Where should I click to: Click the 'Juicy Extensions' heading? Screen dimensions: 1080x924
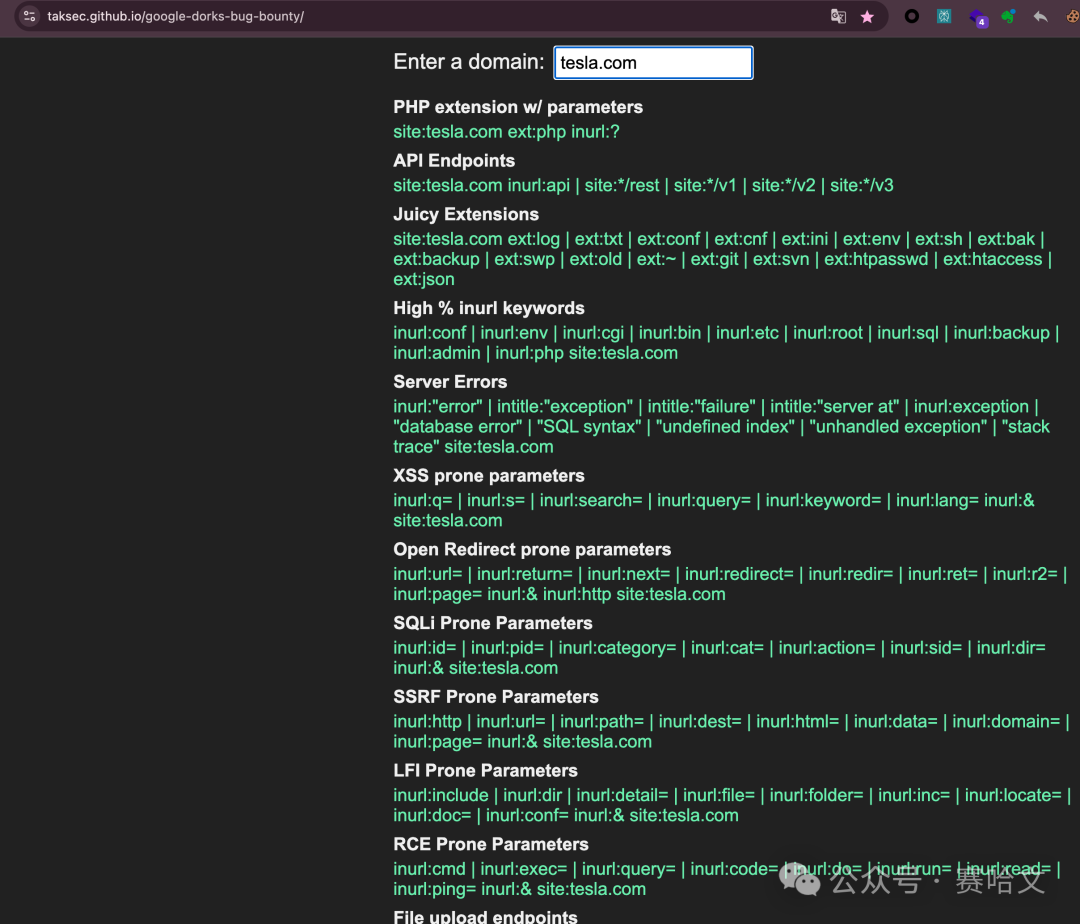pos(466,214)
